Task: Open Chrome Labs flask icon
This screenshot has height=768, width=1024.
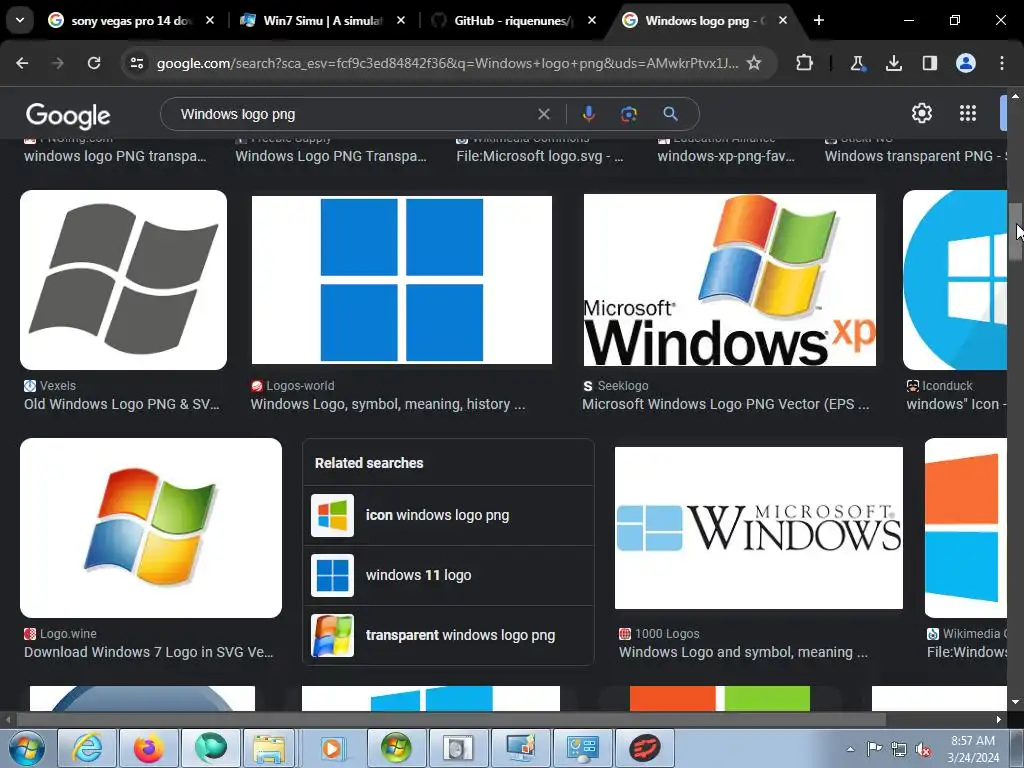Action: (x=857, y=63)
